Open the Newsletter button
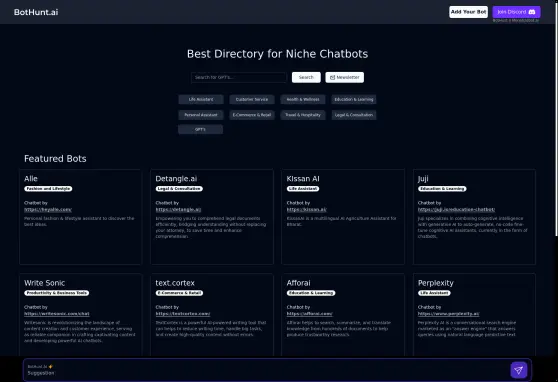Viewport: 558px width, 382px height. pos(344,77)
